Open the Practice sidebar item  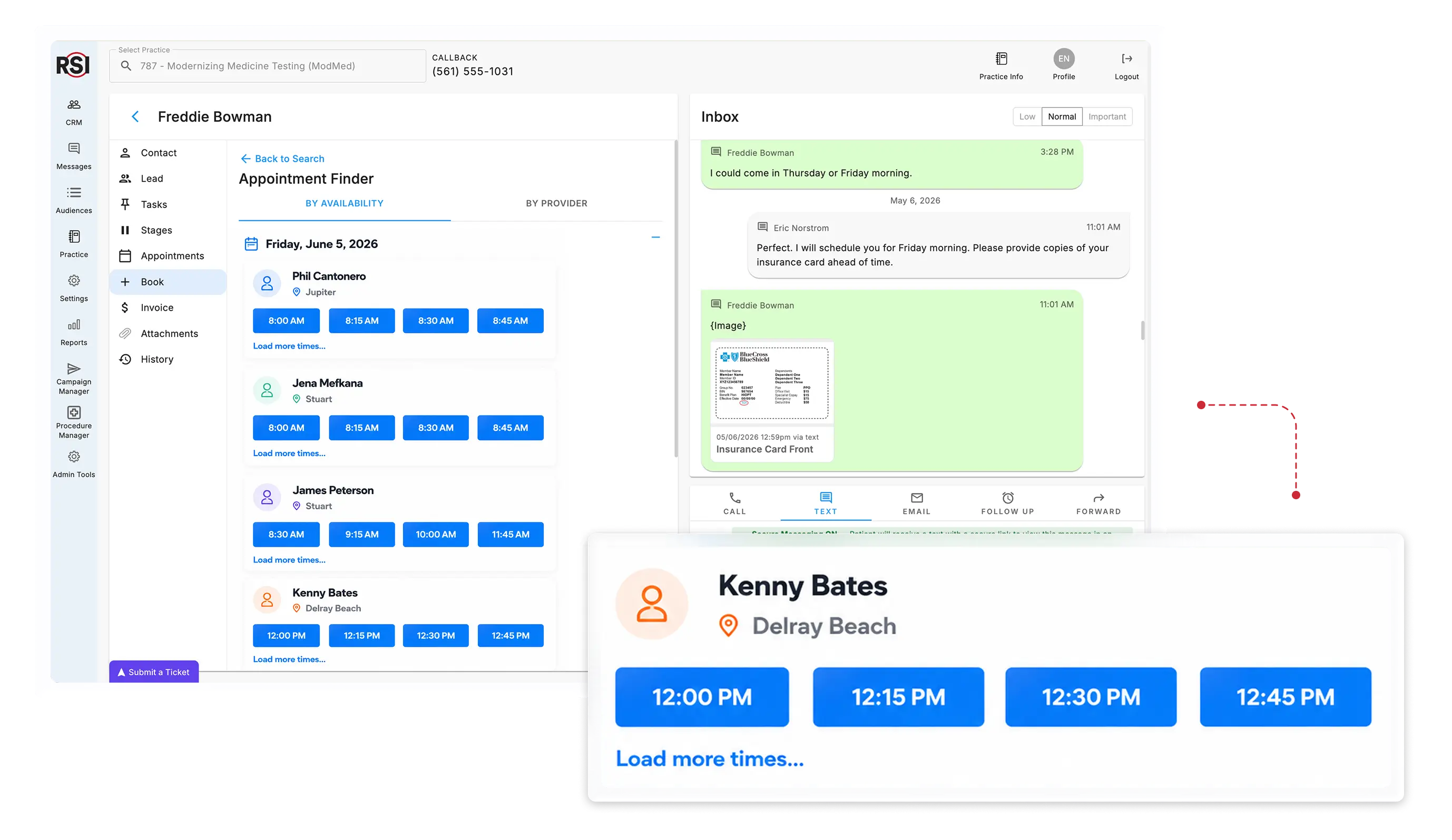tap(74, 244)
